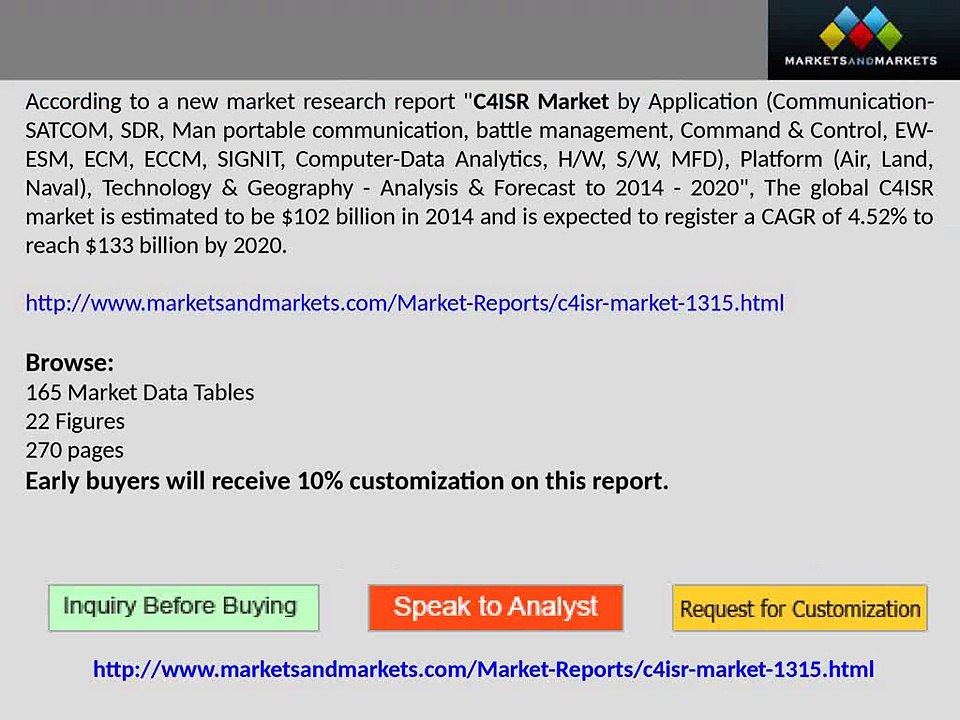Click the '22 Figures' line

[75, 421]
